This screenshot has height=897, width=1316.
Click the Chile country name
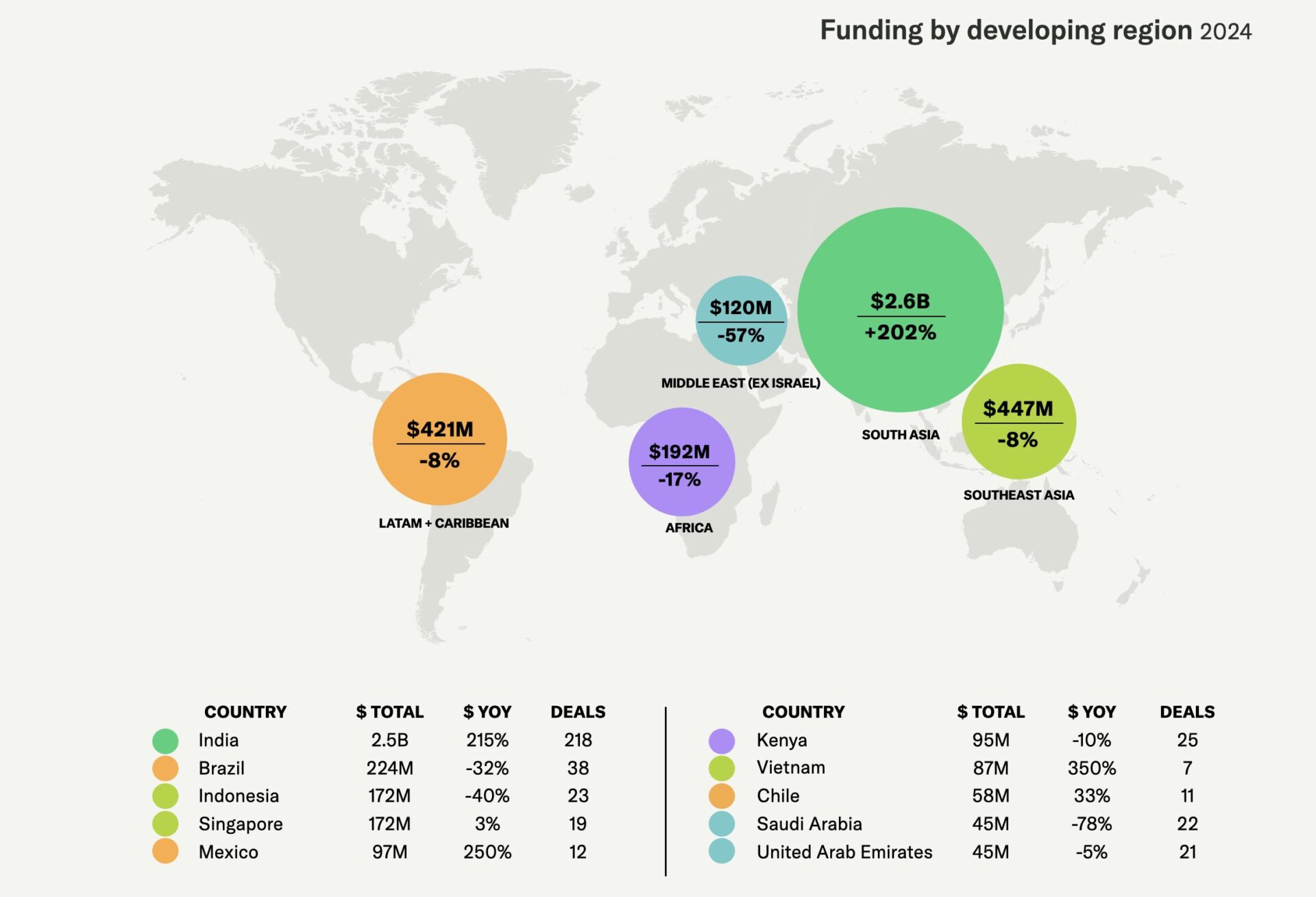tap(778, 796)
